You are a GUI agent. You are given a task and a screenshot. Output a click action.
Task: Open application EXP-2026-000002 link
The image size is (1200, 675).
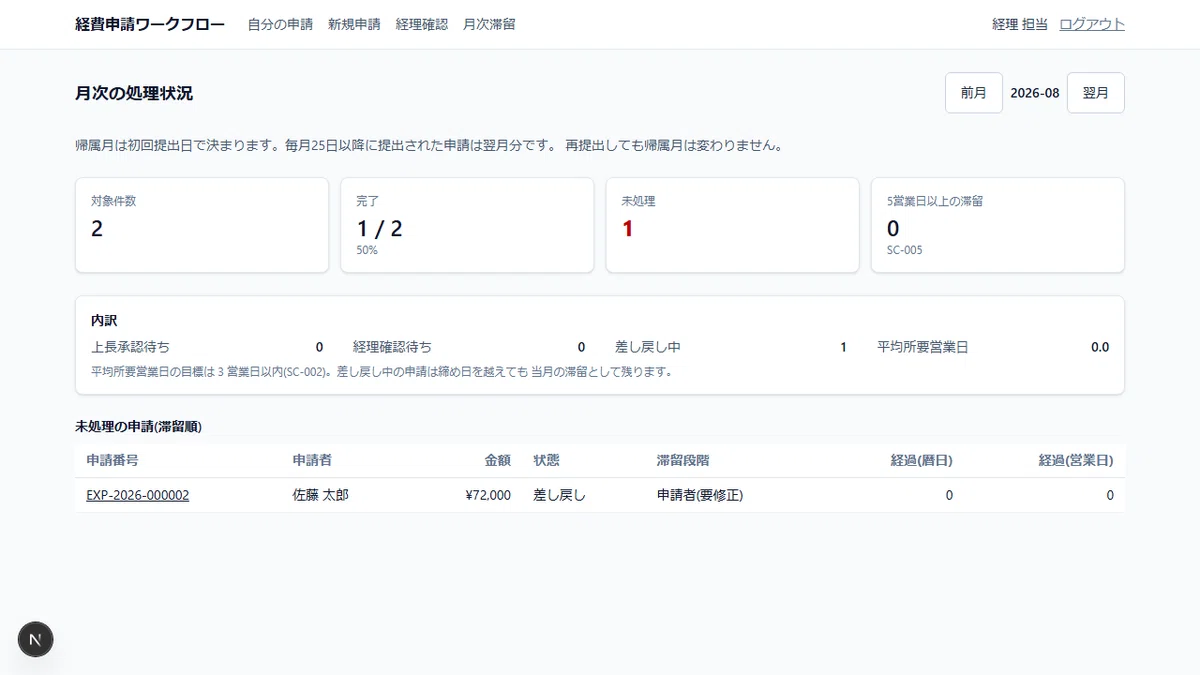pos(138,495)
